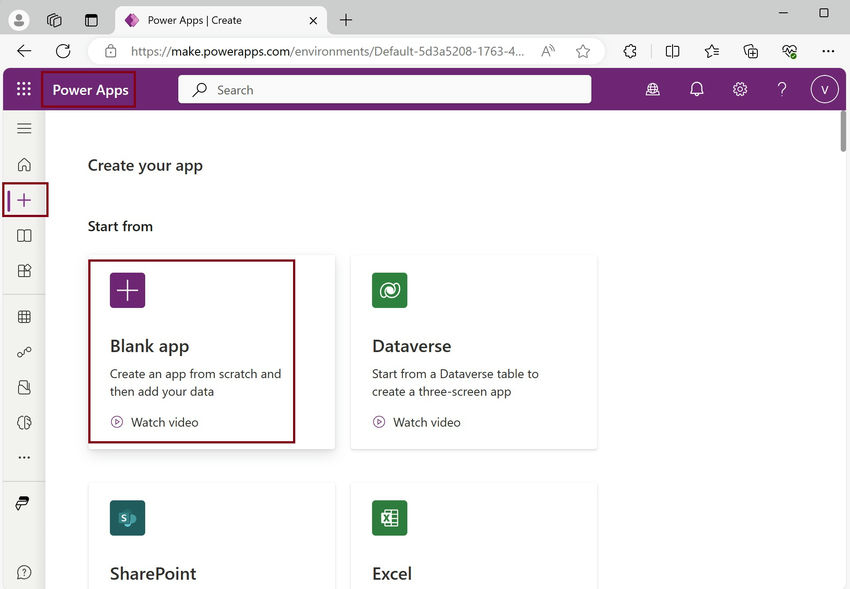Open the AI hub icon in sidebar
850x589 pixels.
coord(24,422)
